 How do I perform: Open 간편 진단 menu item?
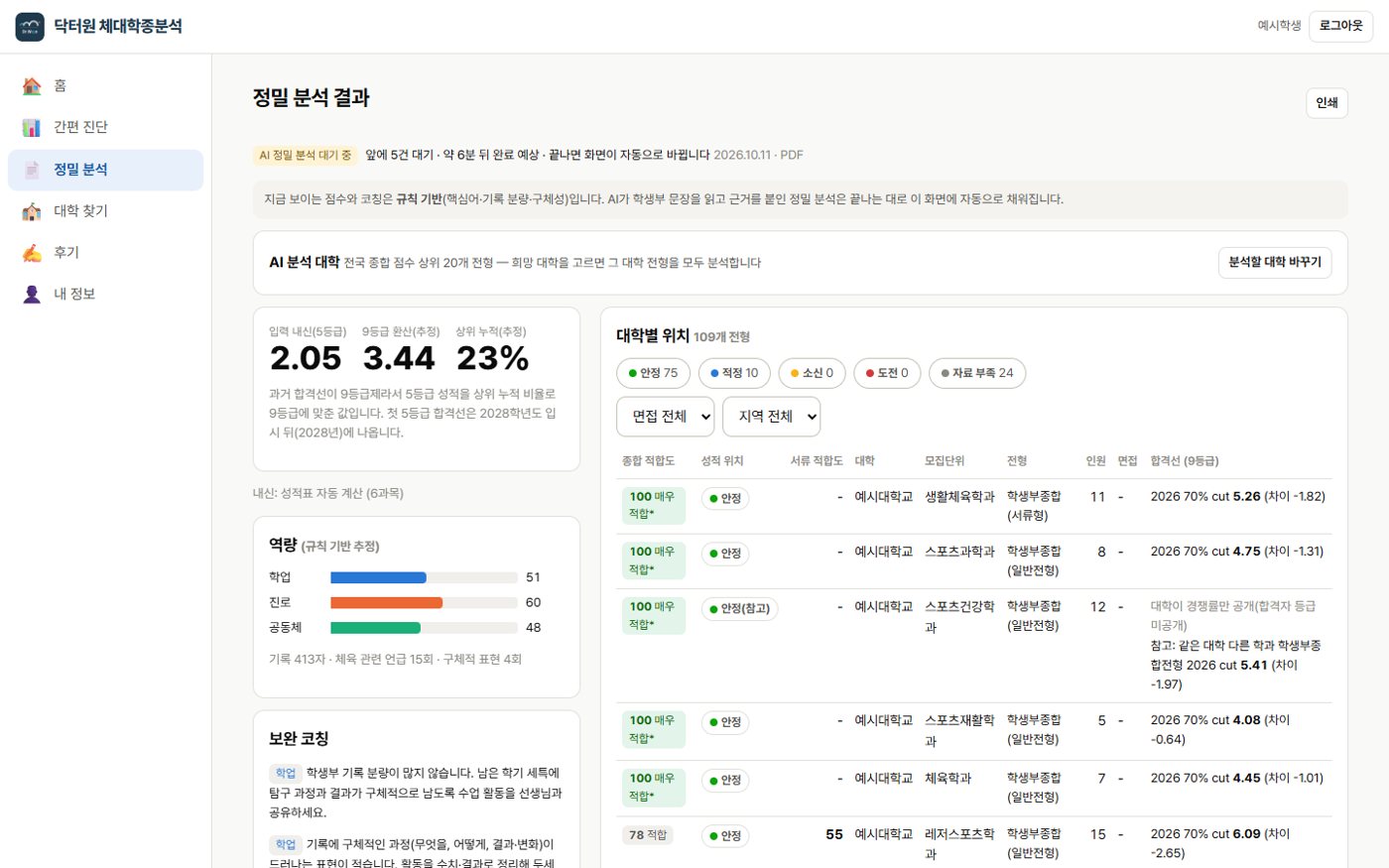point(105,128)
